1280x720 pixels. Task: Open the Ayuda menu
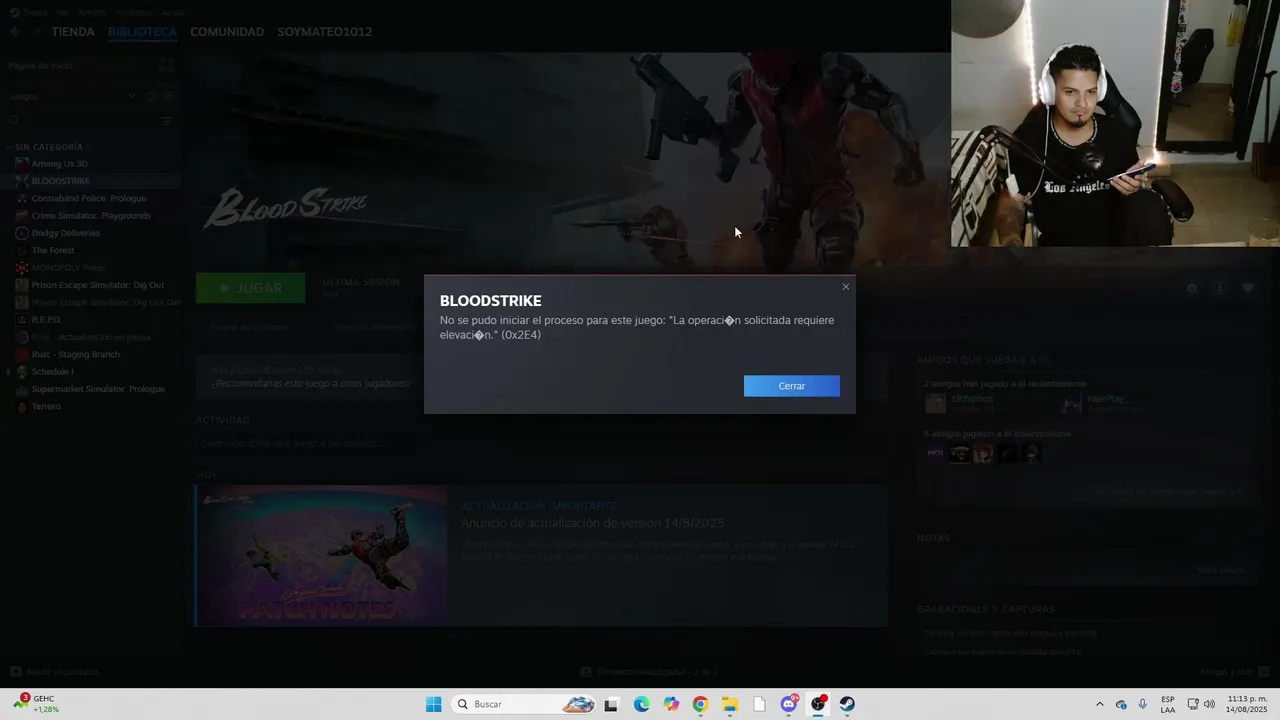pyautogui.click(x=173, y=12)
